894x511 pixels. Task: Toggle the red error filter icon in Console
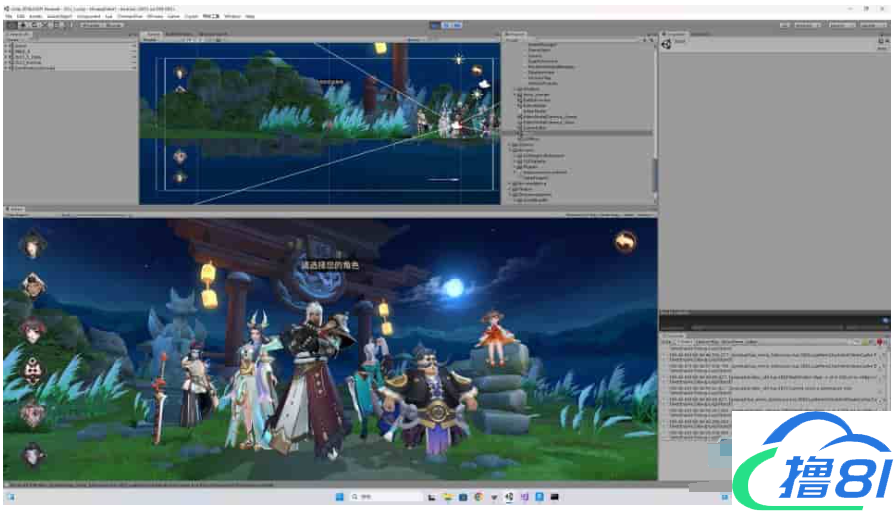880,343
